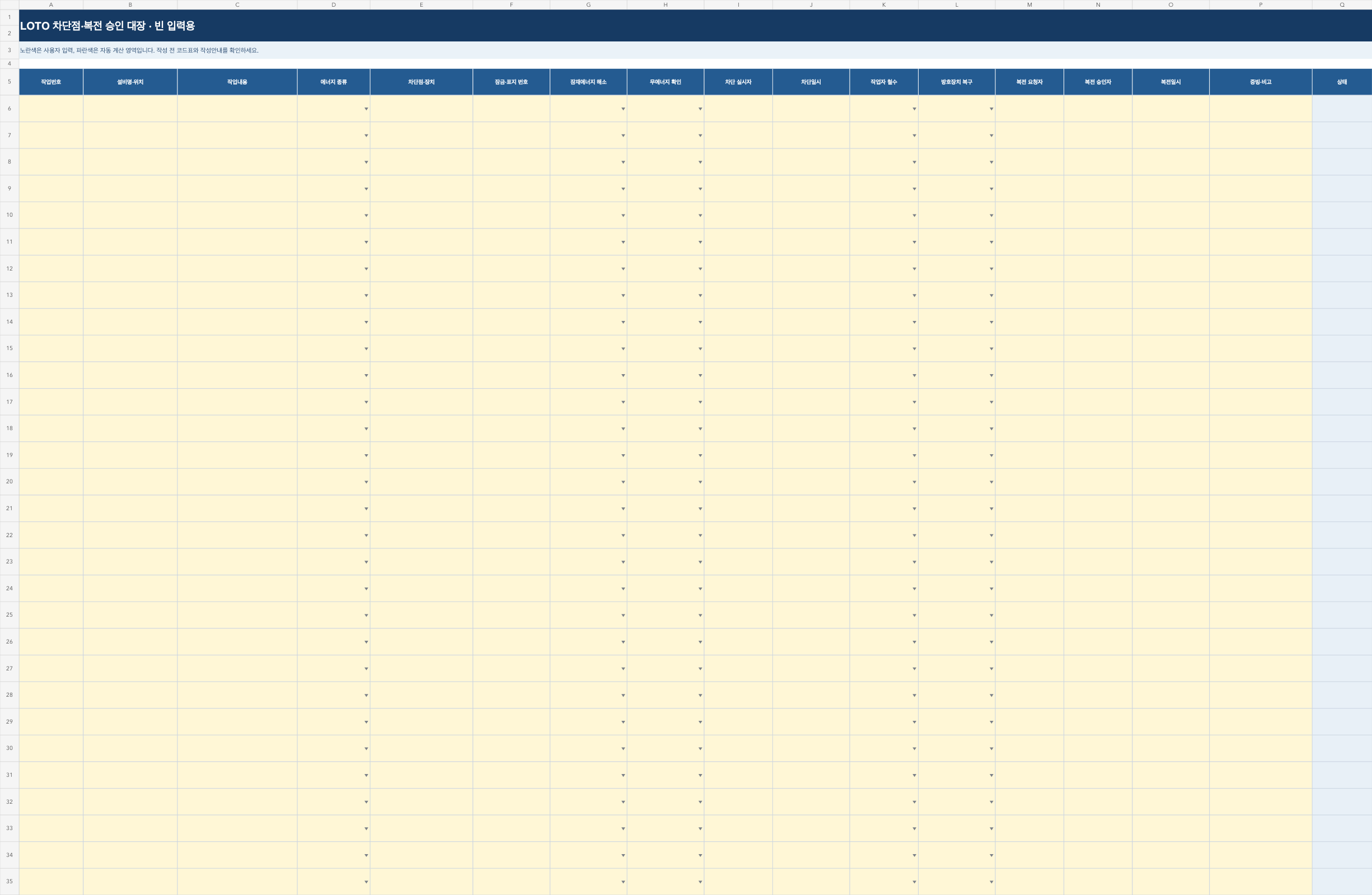The height and width of the screenshot is (895, 1372).
Task: Click the 작업번호 header cell
Action: pos(51,82)
